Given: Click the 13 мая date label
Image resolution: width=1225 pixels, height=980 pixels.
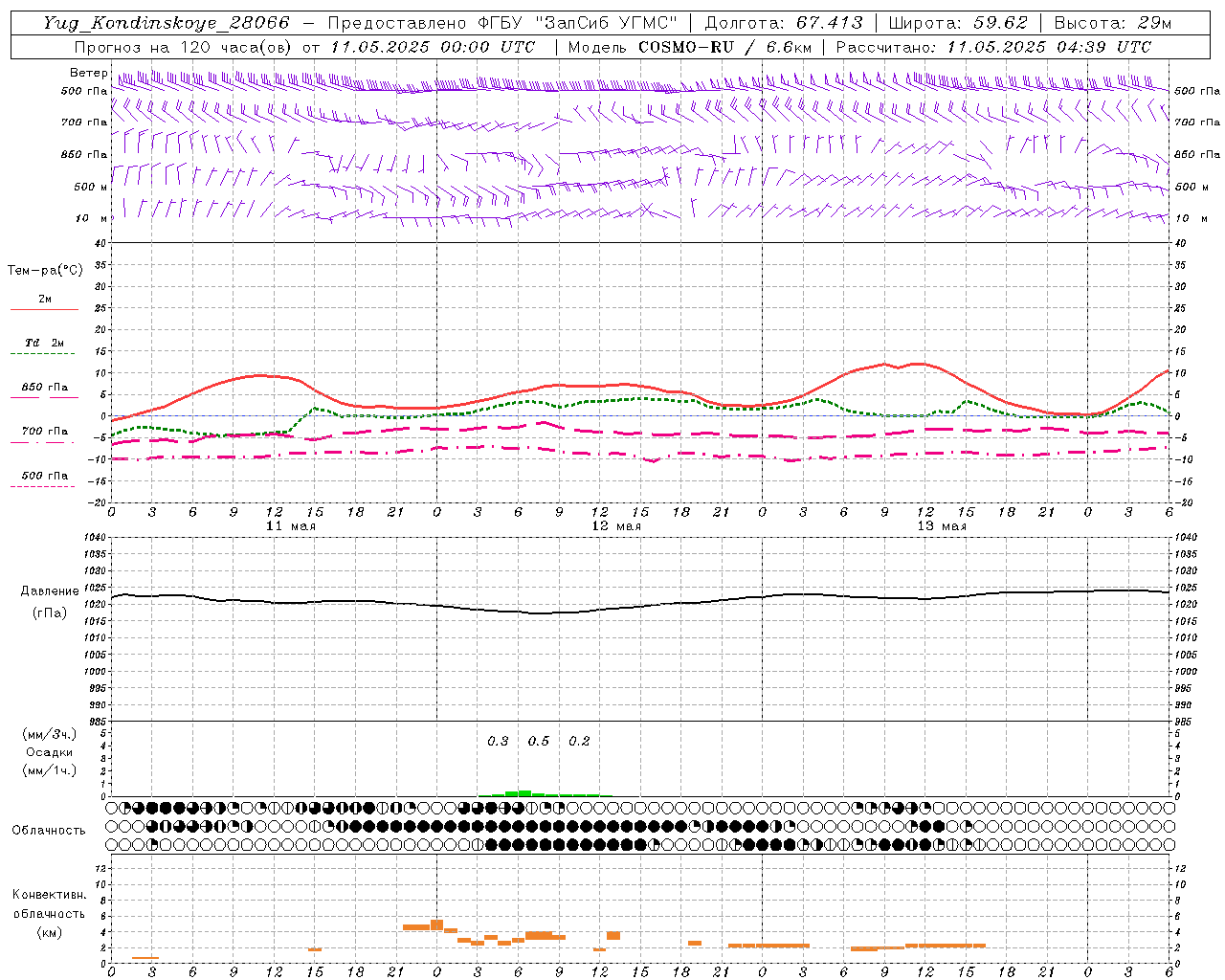Looking at the screenshot, I should [x=942, y=526].
